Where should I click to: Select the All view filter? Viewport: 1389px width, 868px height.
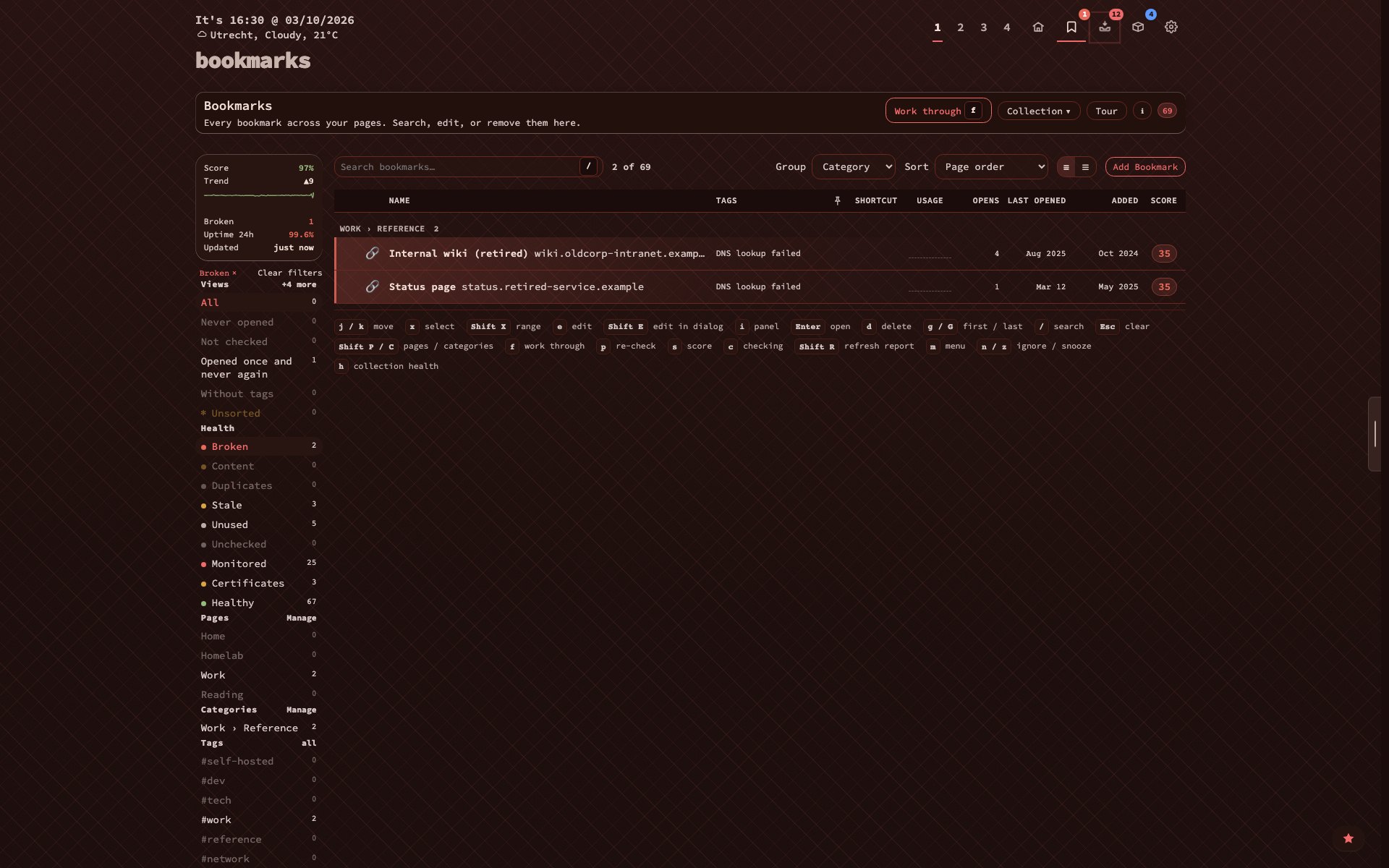click(258, 302)
